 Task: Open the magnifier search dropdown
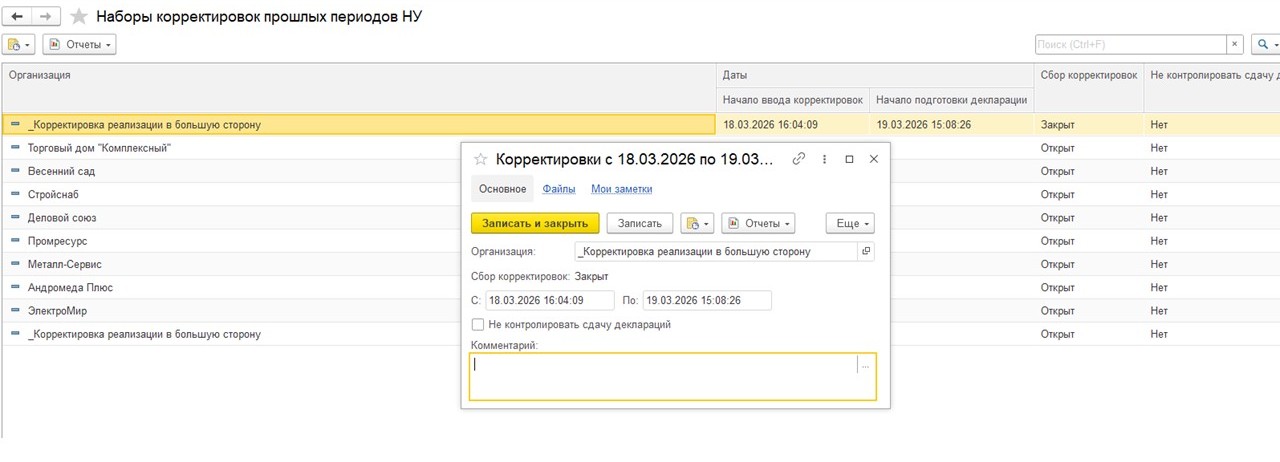pos(1265,44)
